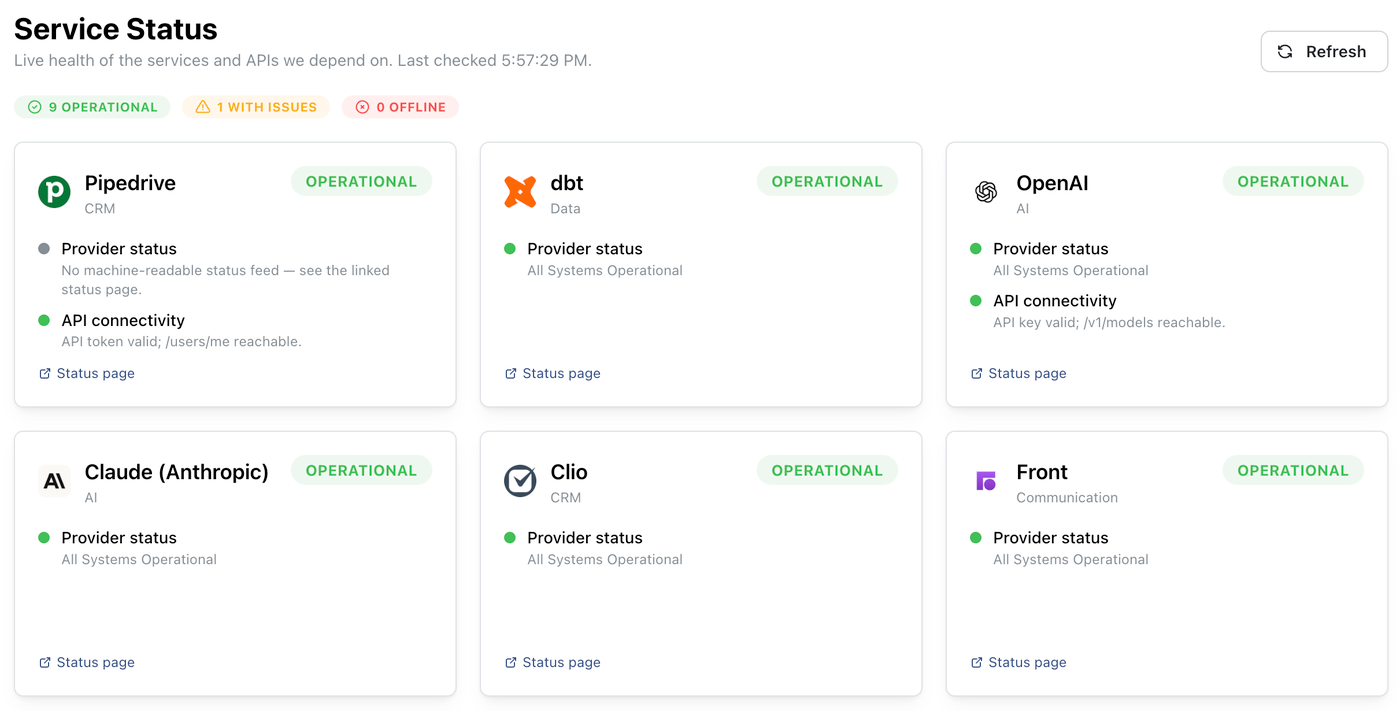Open the Claude (Anthropic) Status page link
1400x711 pixels.
click(87, 663)
